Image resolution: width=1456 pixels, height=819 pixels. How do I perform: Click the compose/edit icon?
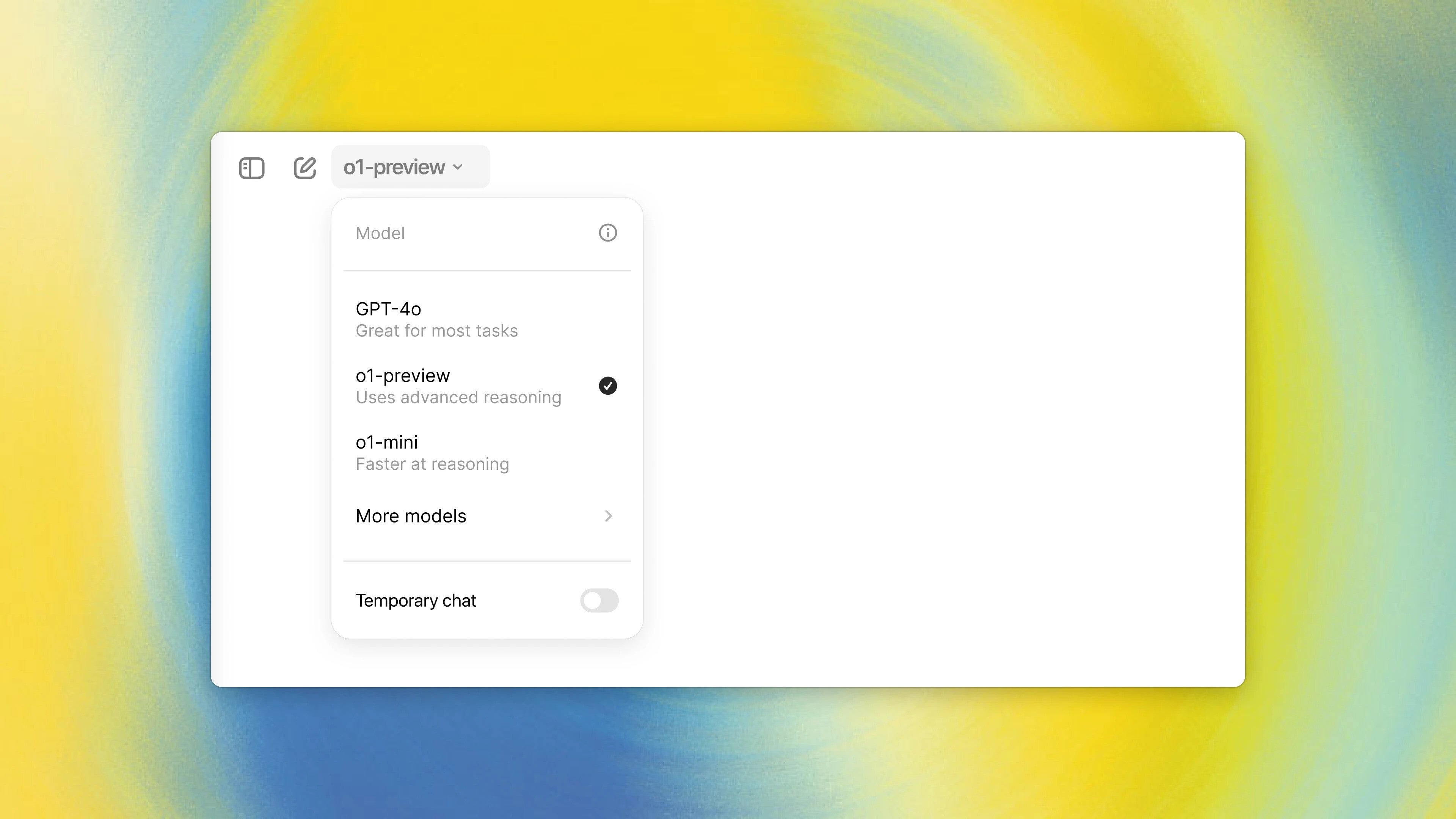(305, 167)
